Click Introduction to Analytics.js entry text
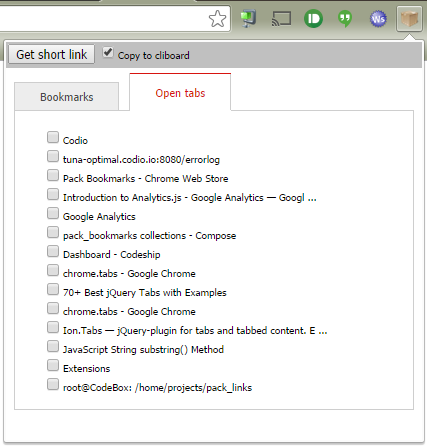Screen dimensions: 427x446 coord(190,198)
